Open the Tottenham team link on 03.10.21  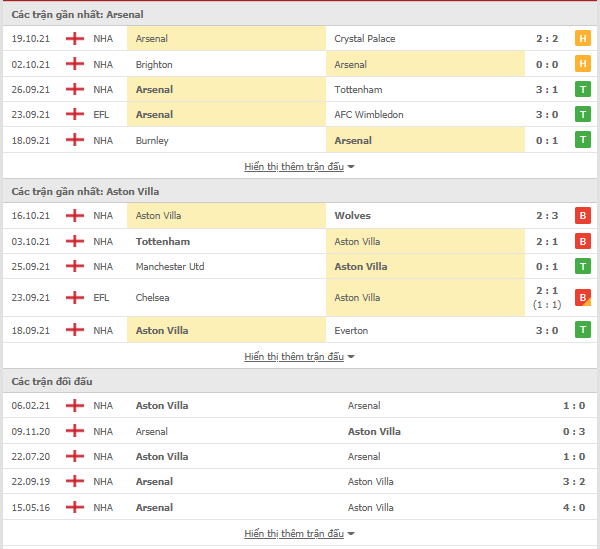tap(163, 242)
